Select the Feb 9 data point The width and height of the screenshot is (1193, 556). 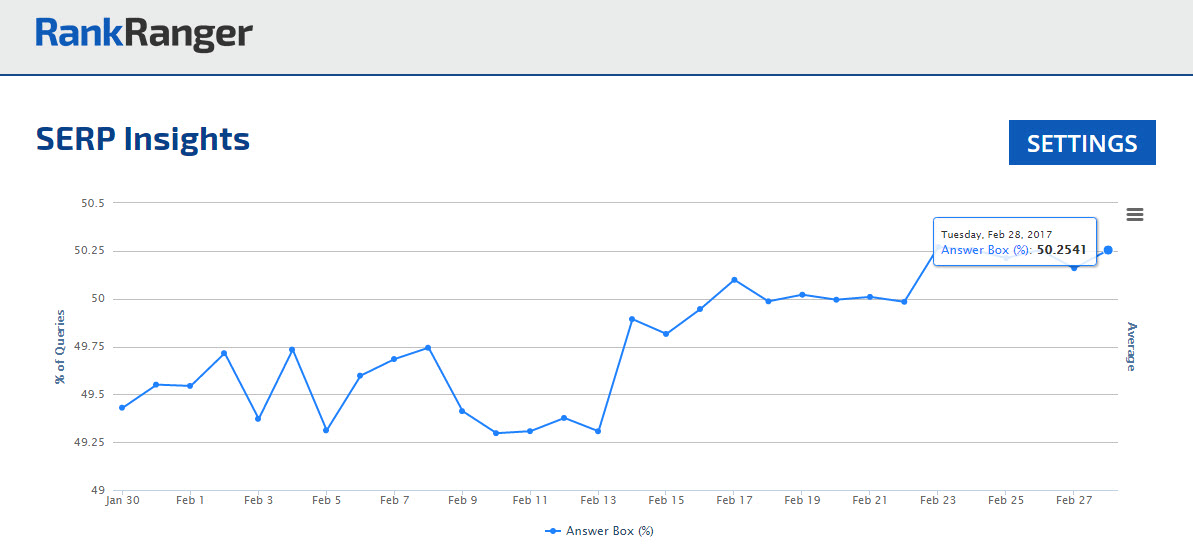(462, 411)
